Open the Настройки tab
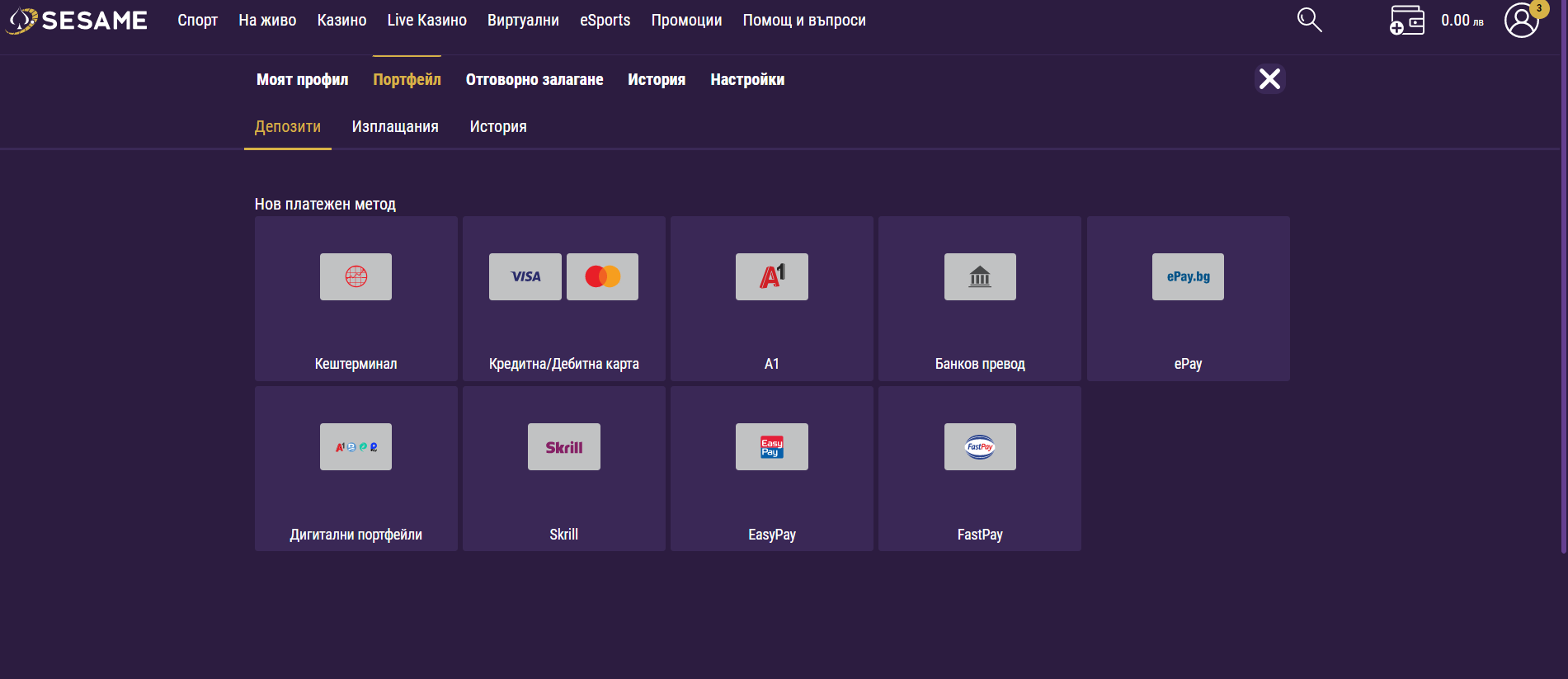Image resolution: width=1568 pixels, height=679 pixels. click(747, 79)
